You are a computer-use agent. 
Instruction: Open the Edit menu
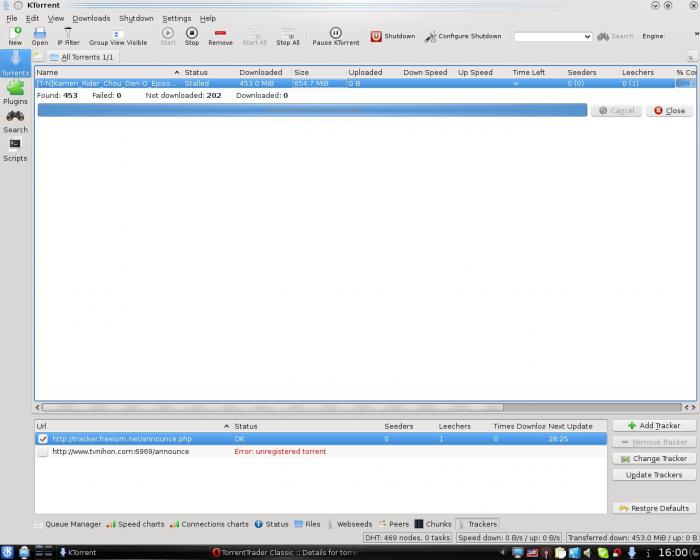tap(32, 18)
